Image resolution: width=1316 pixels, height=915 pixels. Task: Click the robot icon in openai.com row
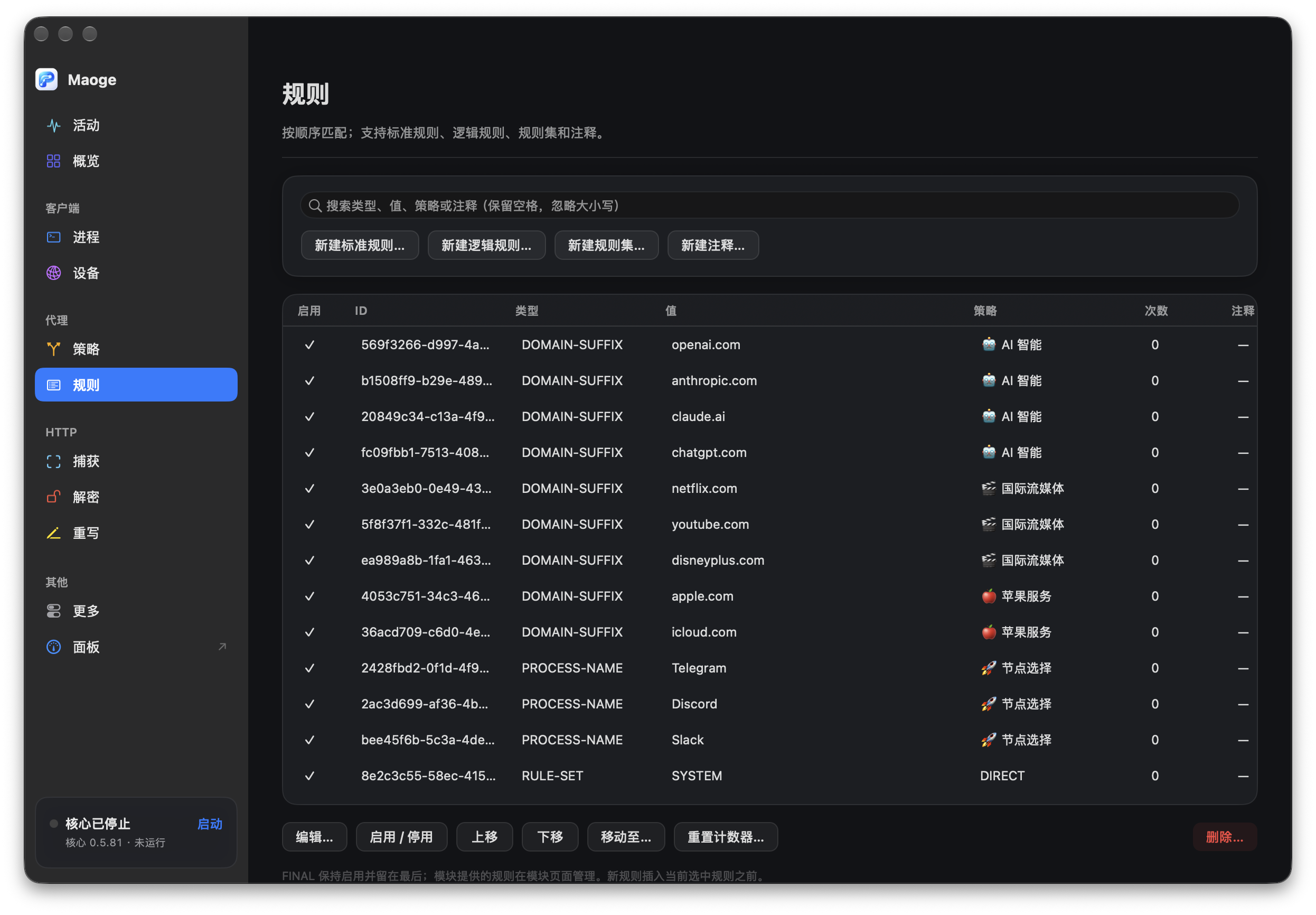988,344
